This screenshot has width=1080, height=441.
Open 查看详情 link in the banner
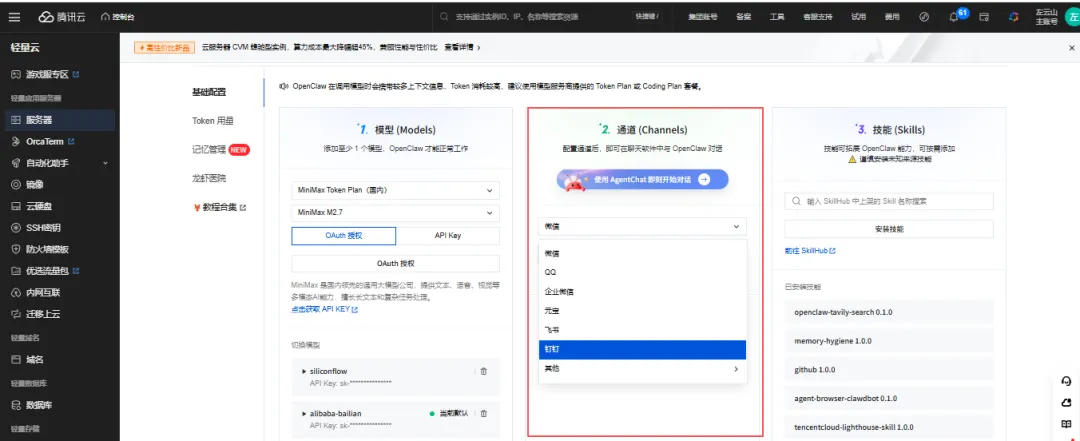[x=461, y=48]
